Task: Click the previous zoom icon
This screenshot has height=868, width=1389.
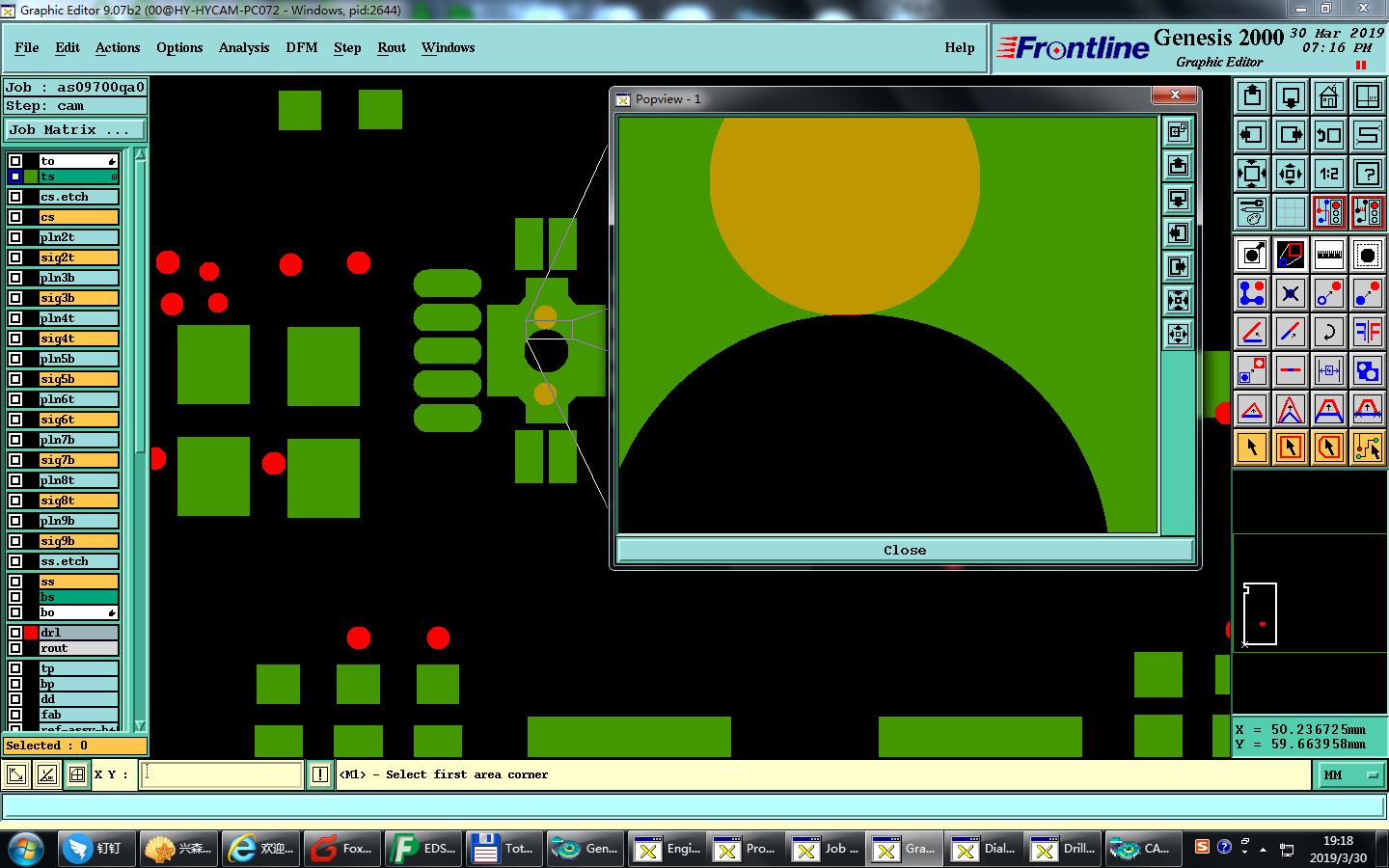Action: coord(1329,135)
